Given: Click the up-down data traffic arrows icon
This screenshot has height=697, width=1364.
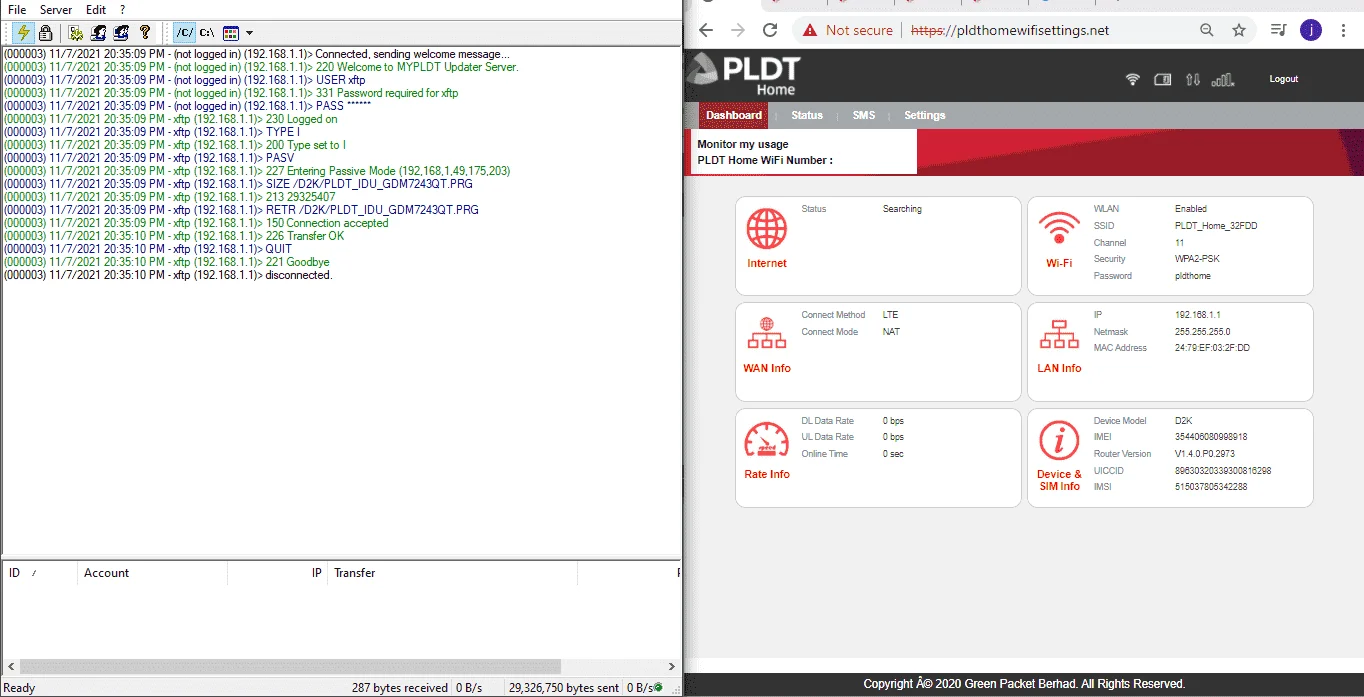Looking at the screenshot, I should (x=1192, y=79).
